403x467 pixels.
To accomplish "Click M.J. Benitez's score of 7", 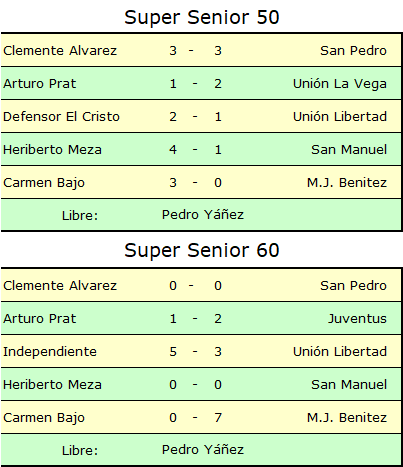I will click(x=218, y=418).
